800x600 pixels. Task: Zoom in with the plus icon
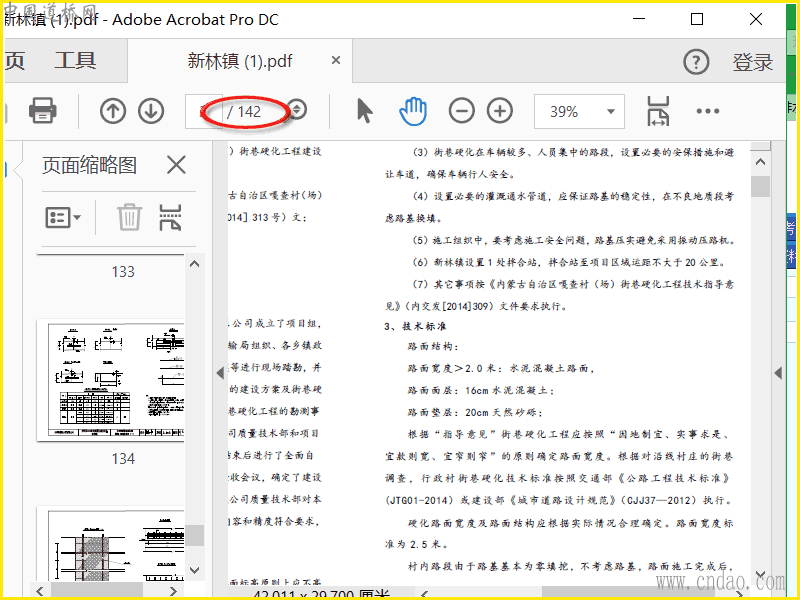click(500, 111)
